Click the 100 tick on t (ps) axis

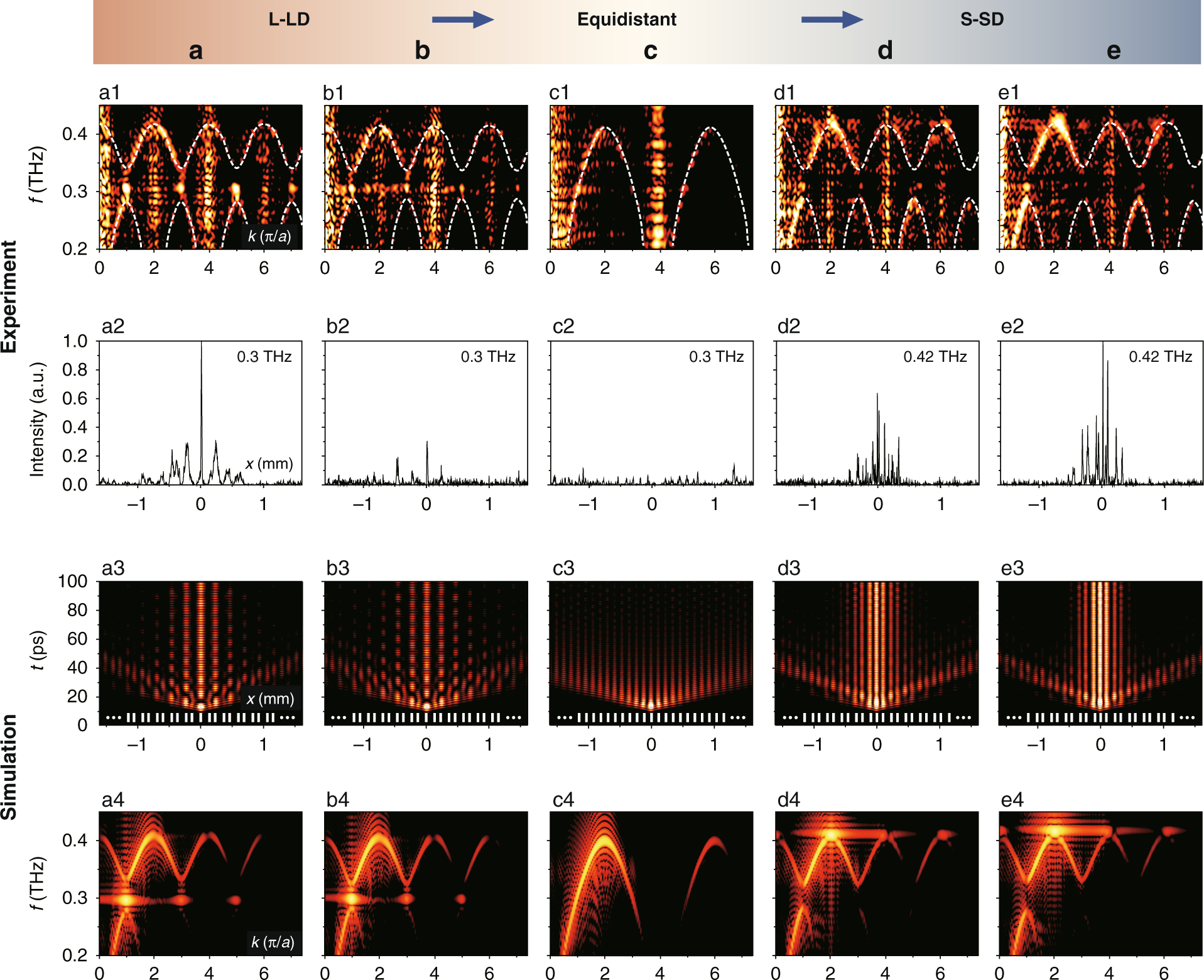pos(72,580)
